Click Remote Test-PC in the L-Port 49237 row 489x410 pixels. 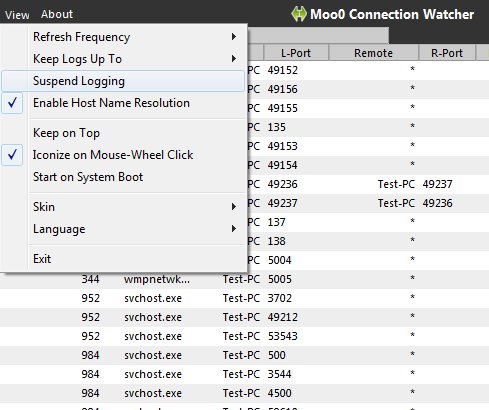click(396, 203)
